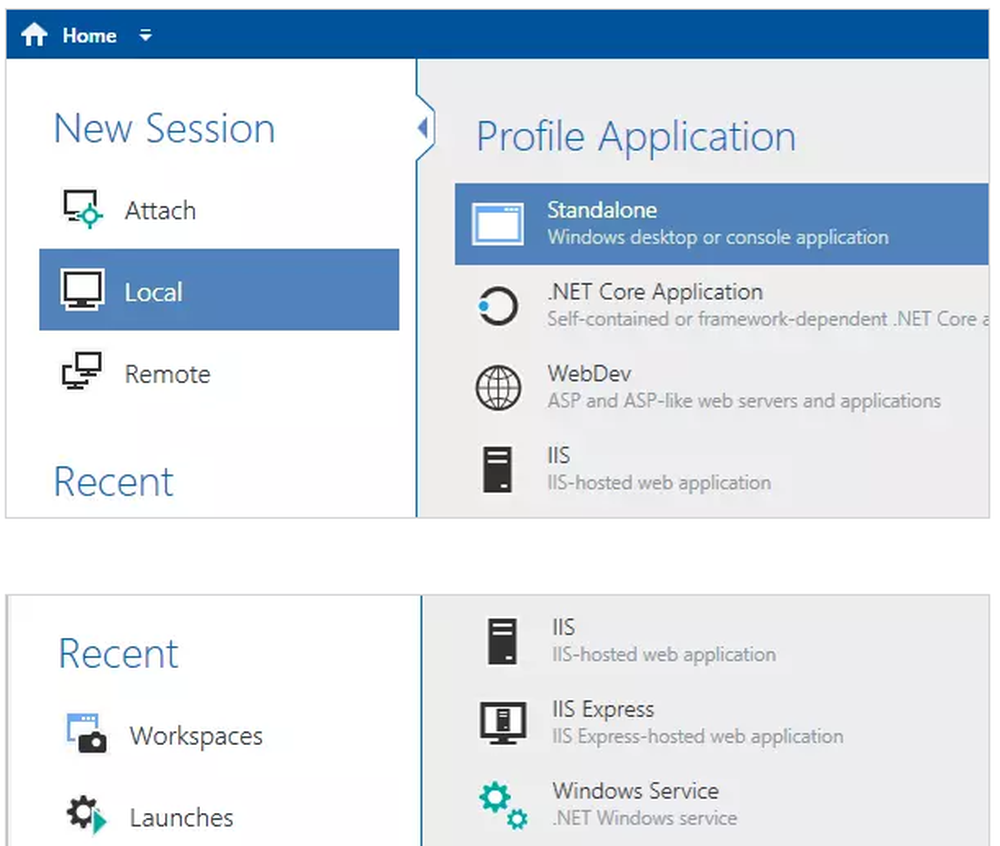Click the Attach crosshair monitor icon
Viewport: 1000px width, 846px height.
click(x=82, y=208)
